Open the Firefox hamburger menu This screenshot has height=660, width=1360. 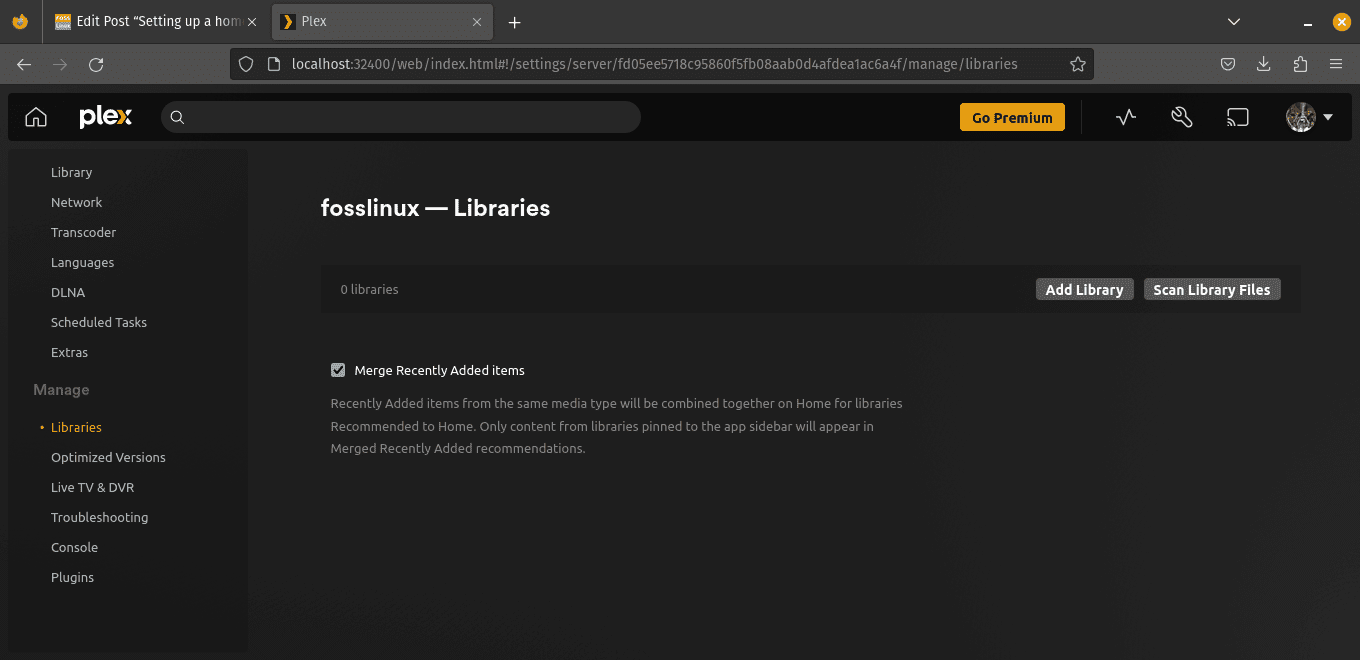point(1336,64)
